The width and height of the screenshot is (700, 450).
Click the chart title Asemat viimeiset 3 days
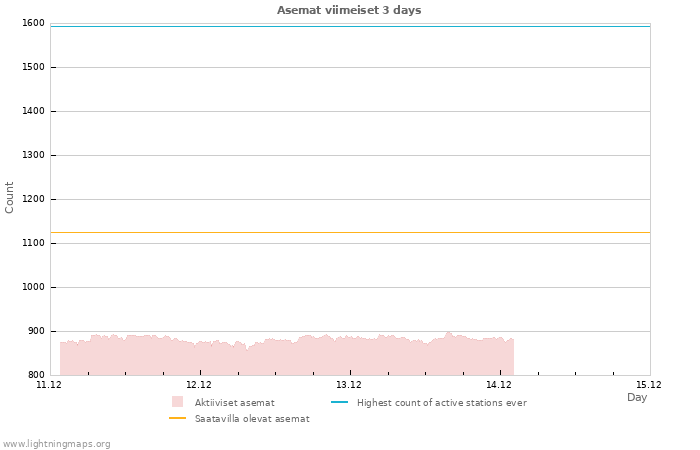pyautogui.click(x=349, y=10)
